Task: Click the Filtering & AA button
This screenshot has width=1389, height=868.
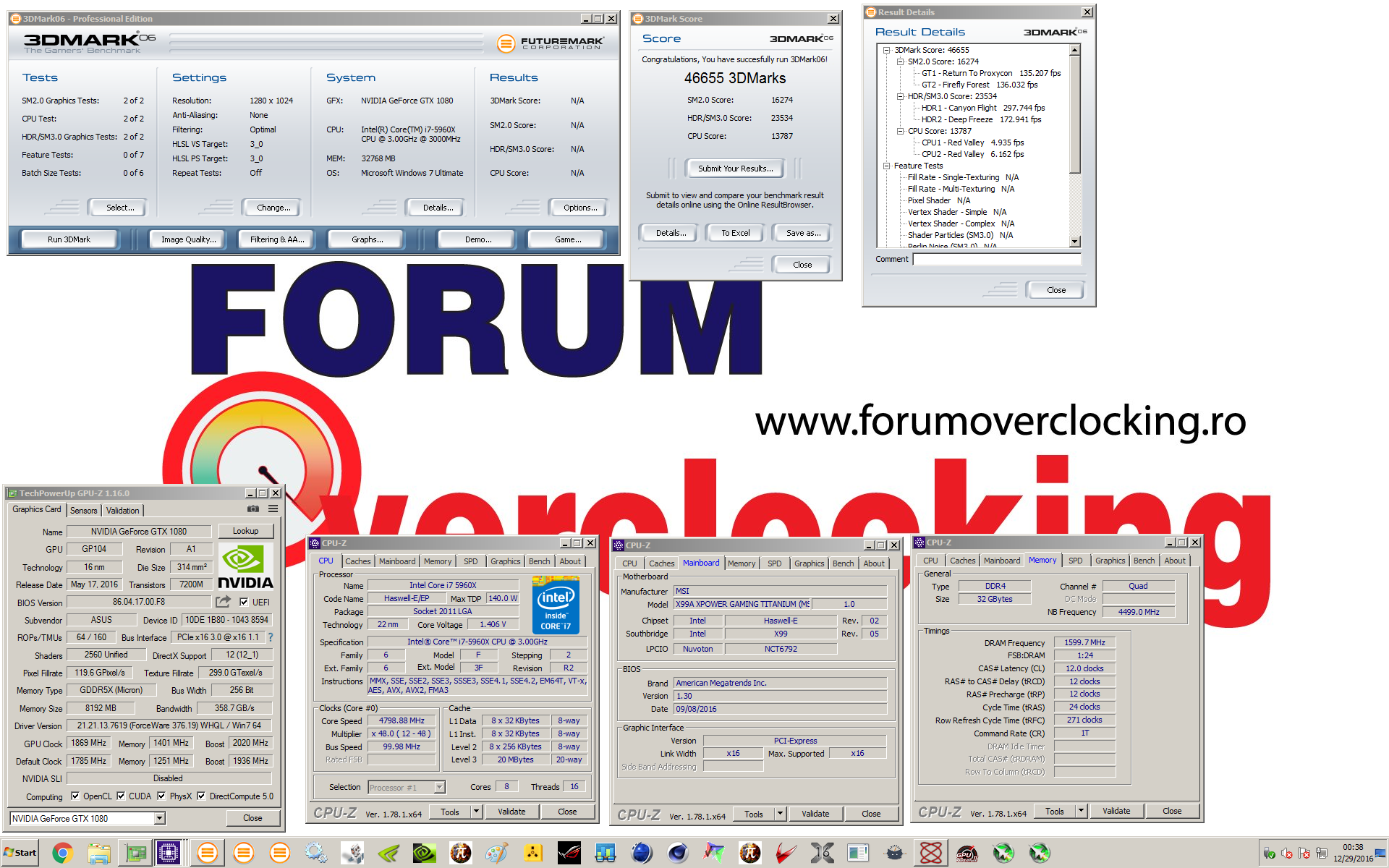Action: (277, 239)
